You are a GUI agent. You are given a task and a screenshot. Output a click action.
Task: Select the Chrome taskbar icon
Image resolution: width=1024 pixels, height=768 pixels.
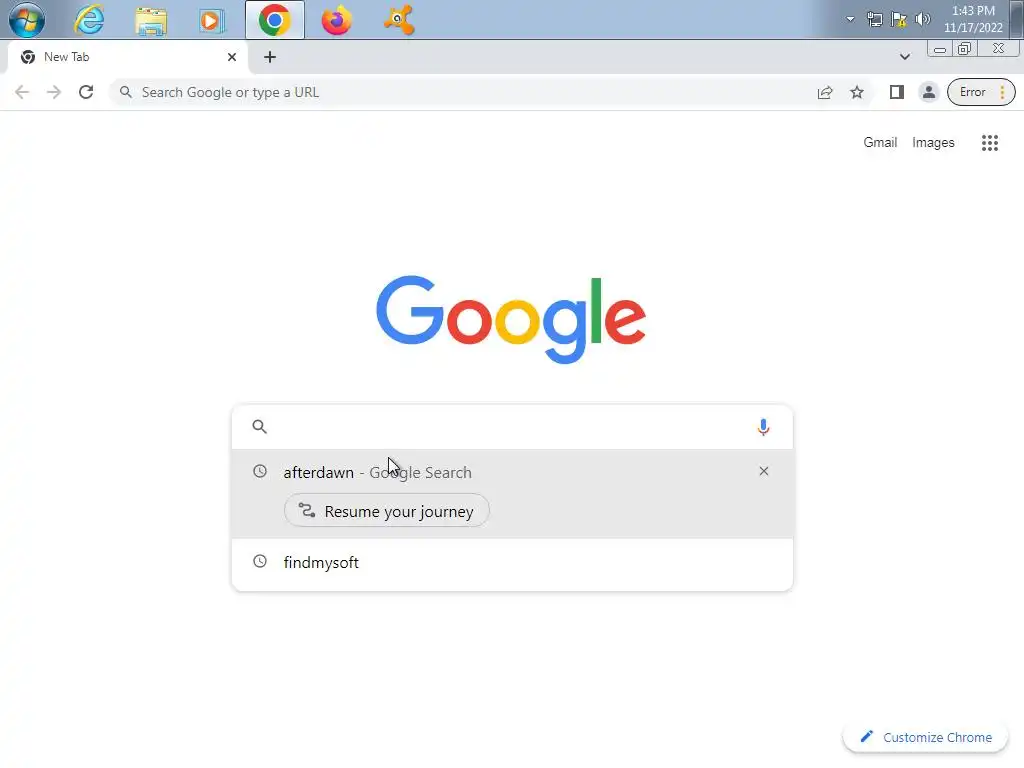pos(274,20)
